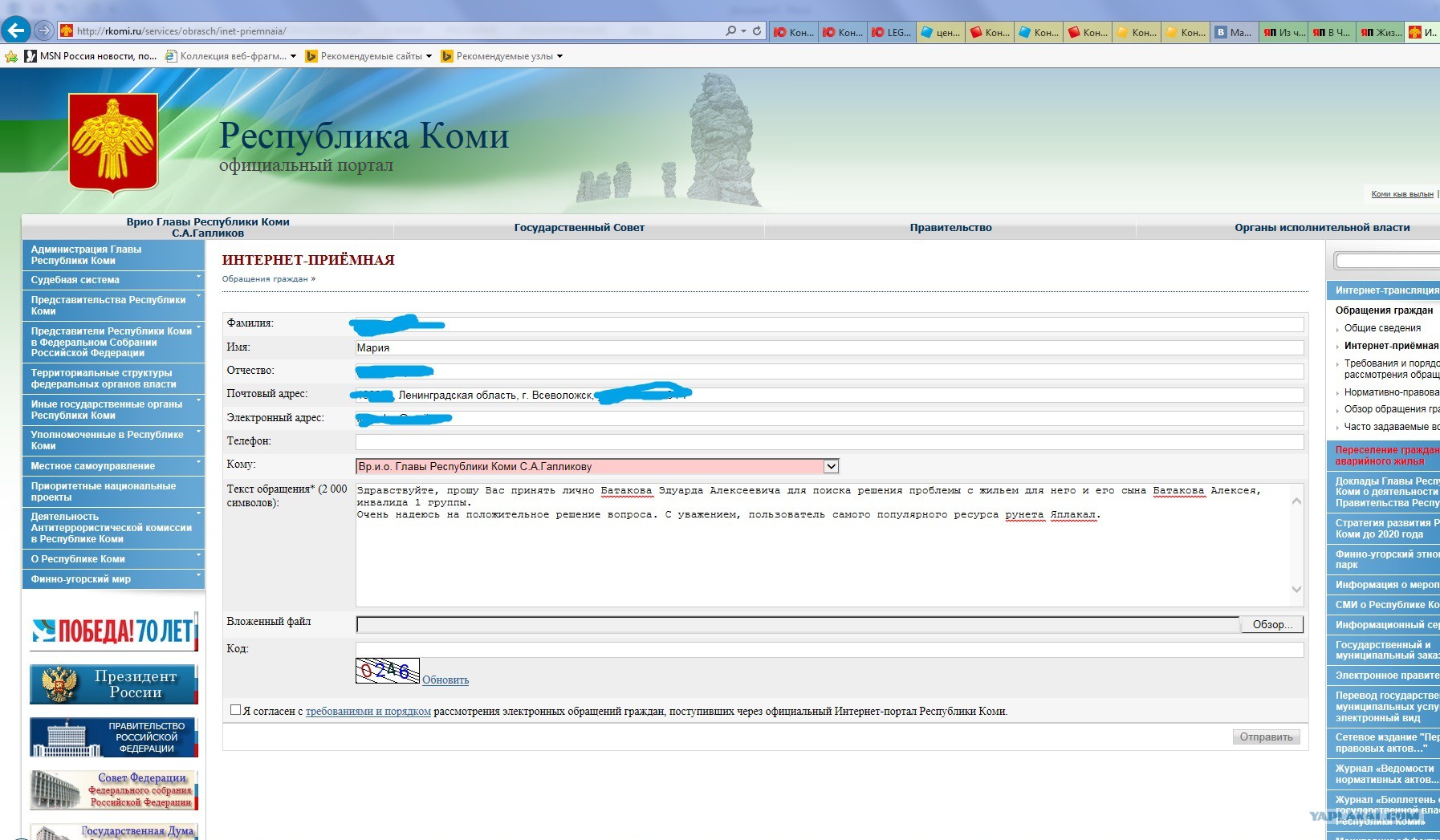
Task: Open Приоритетные национальные проекты sidebar item
Action: click(113, 492)
